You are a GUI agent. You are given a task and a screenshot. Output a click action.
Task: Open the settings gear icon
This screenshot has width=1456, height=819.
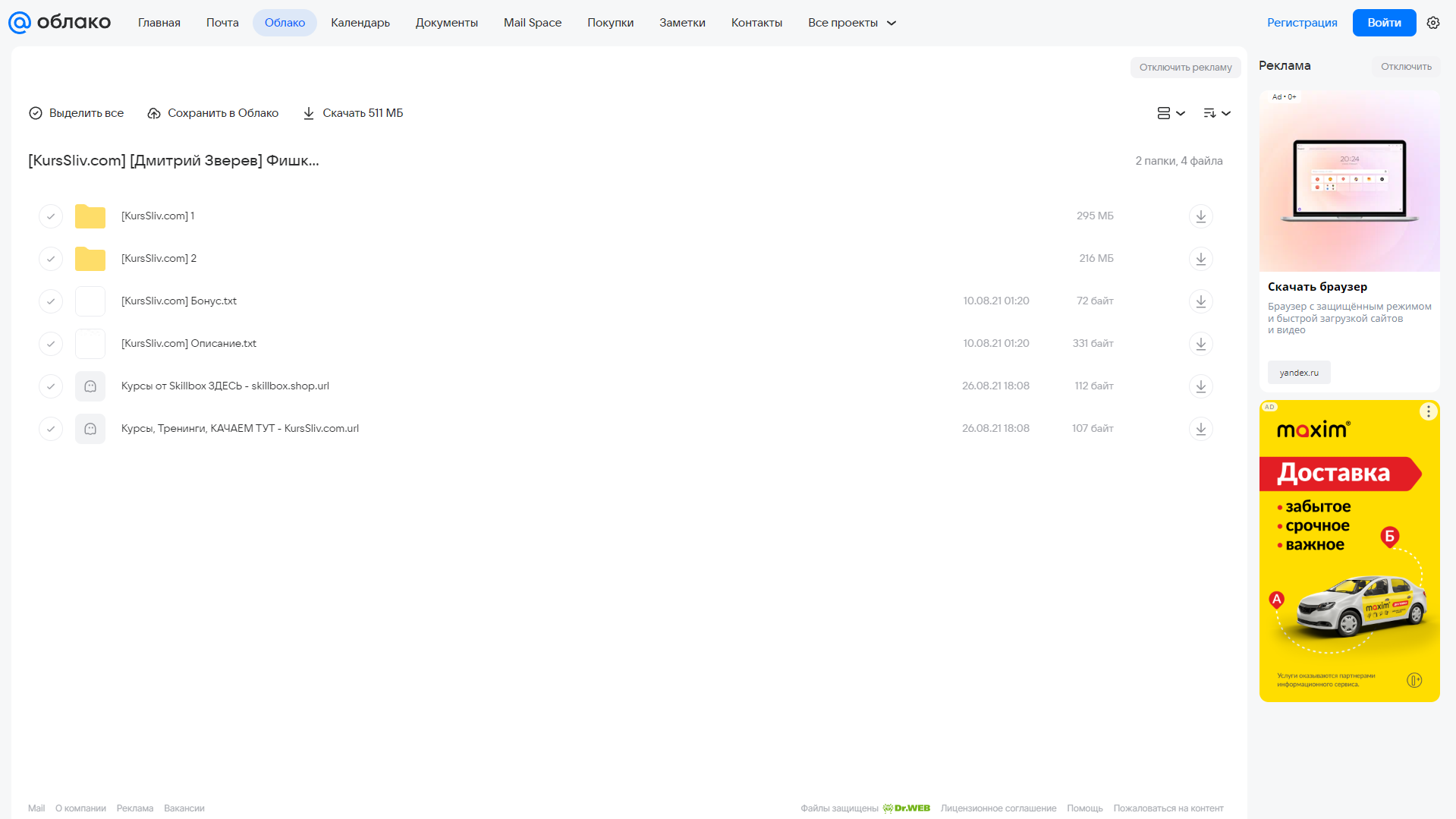1433,23
